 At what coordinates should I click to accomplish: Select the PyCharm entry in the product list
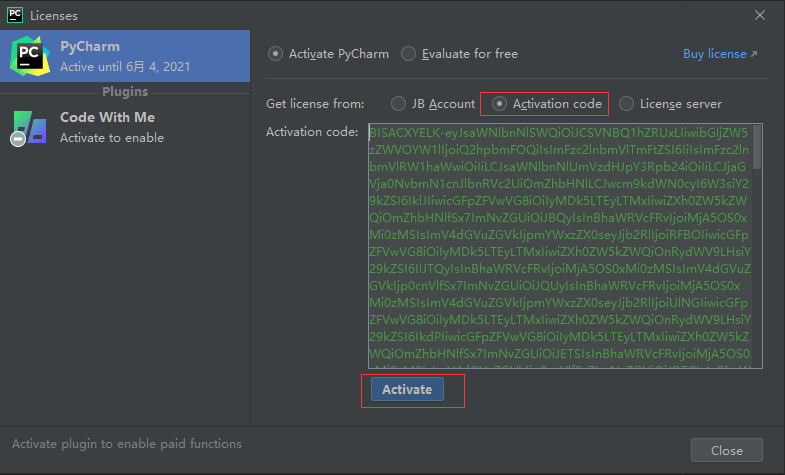pos(125,56)
